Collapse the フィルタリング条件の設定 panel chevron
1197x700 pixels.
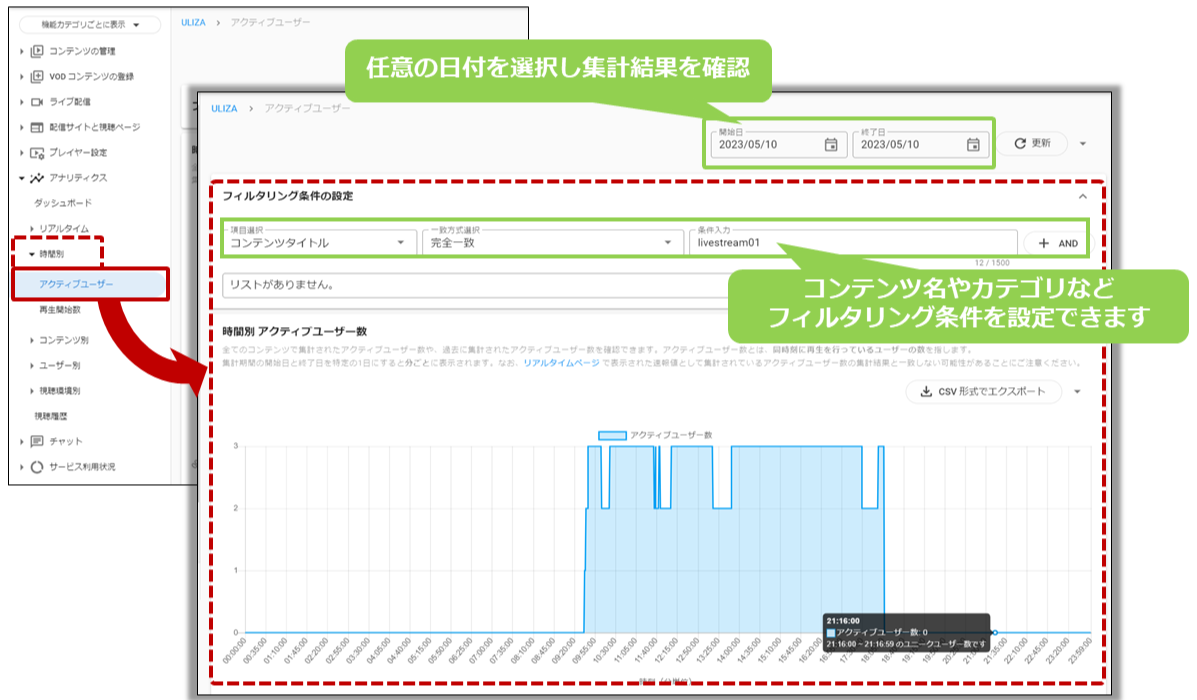(1082, 196)
